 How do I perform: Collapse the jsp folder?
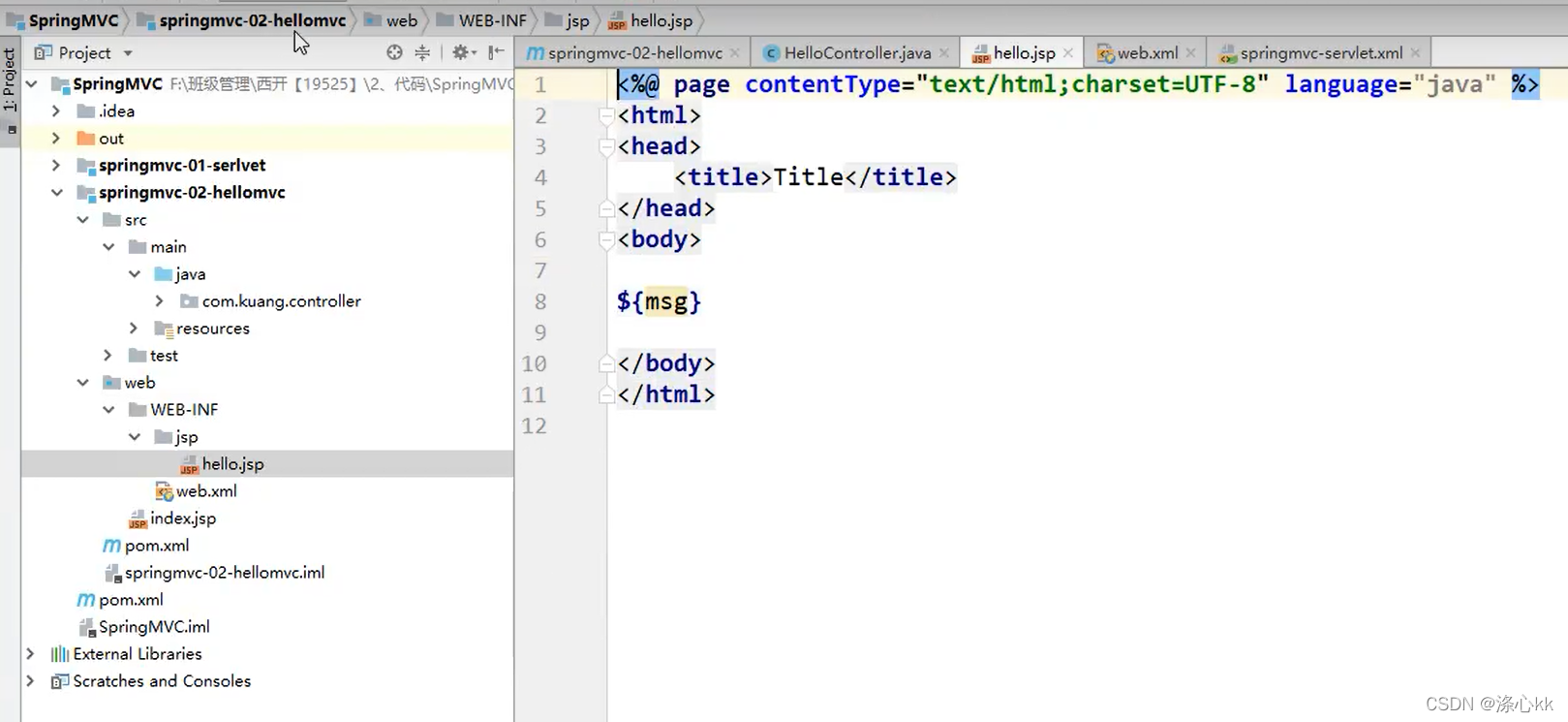click(x=135, y=437)
